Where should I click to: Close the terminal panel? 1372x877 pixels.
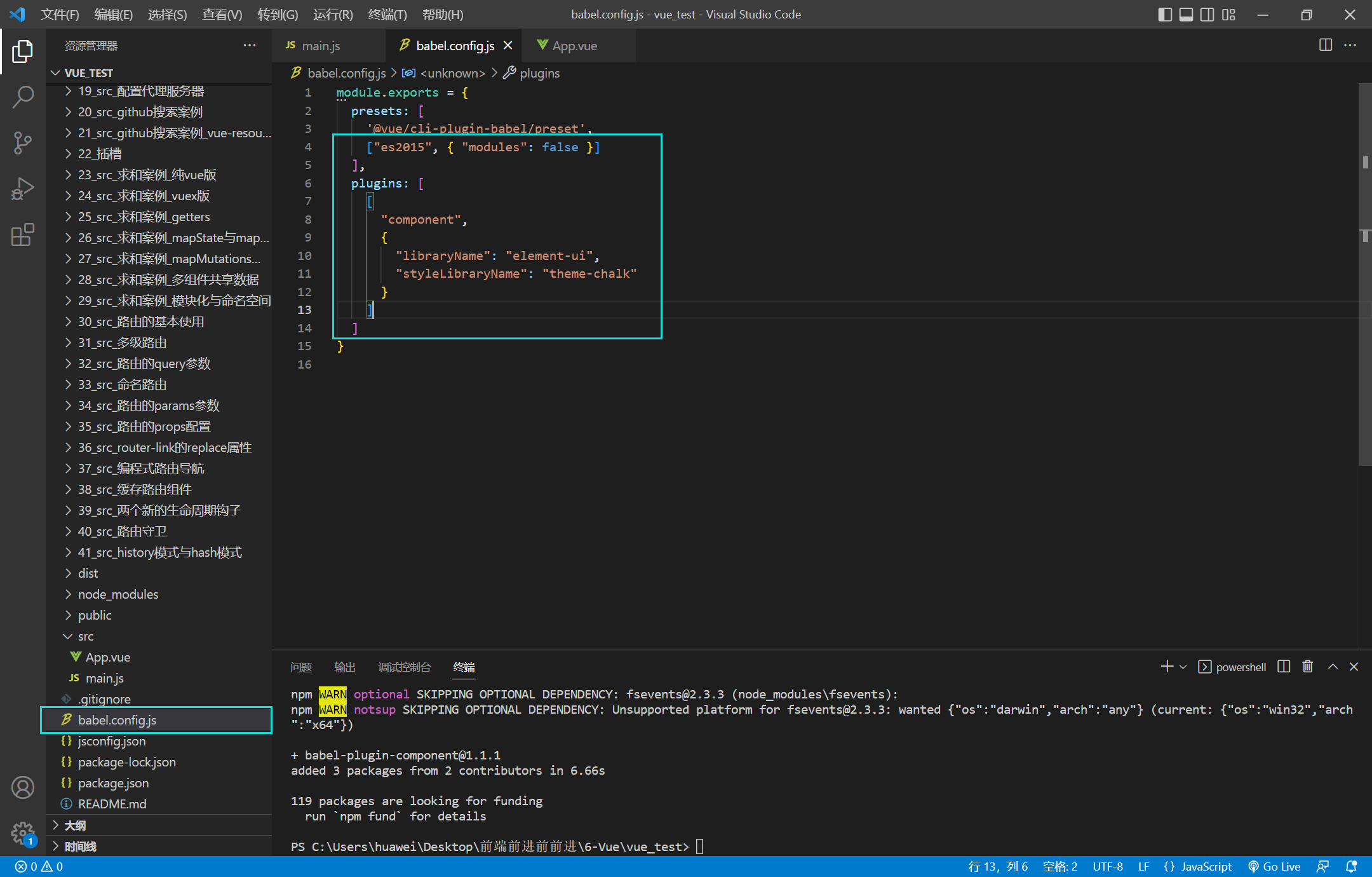pyautogui.click(x=1354, y=667)
